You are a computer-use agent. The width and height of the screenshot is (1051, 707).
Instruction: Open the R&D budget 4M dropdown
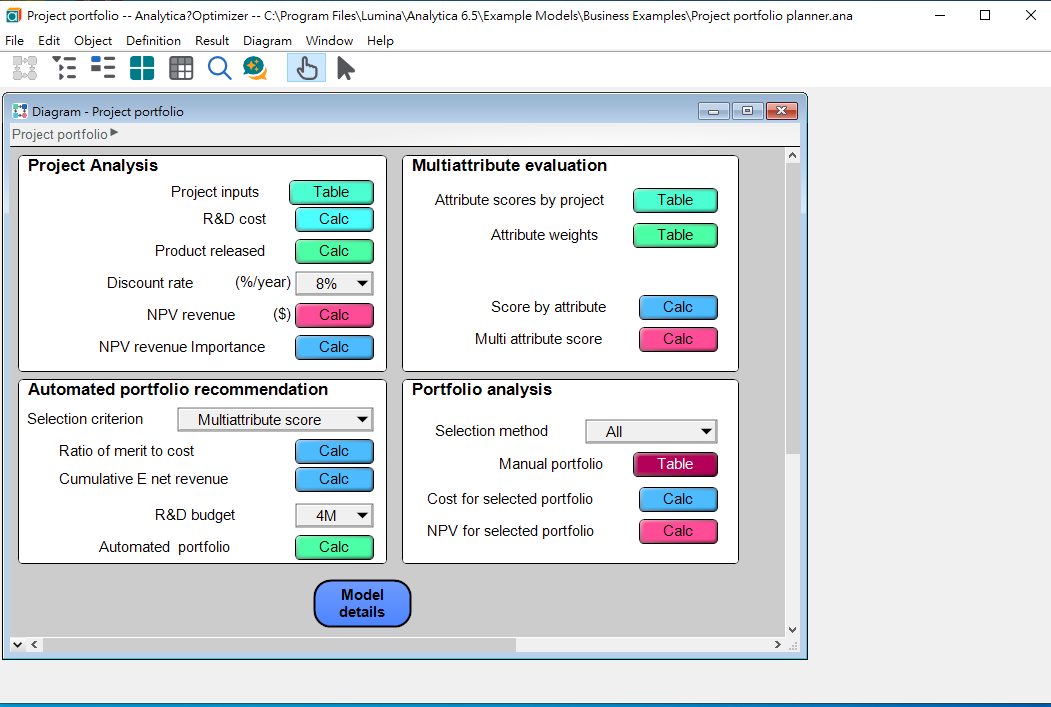334,515
